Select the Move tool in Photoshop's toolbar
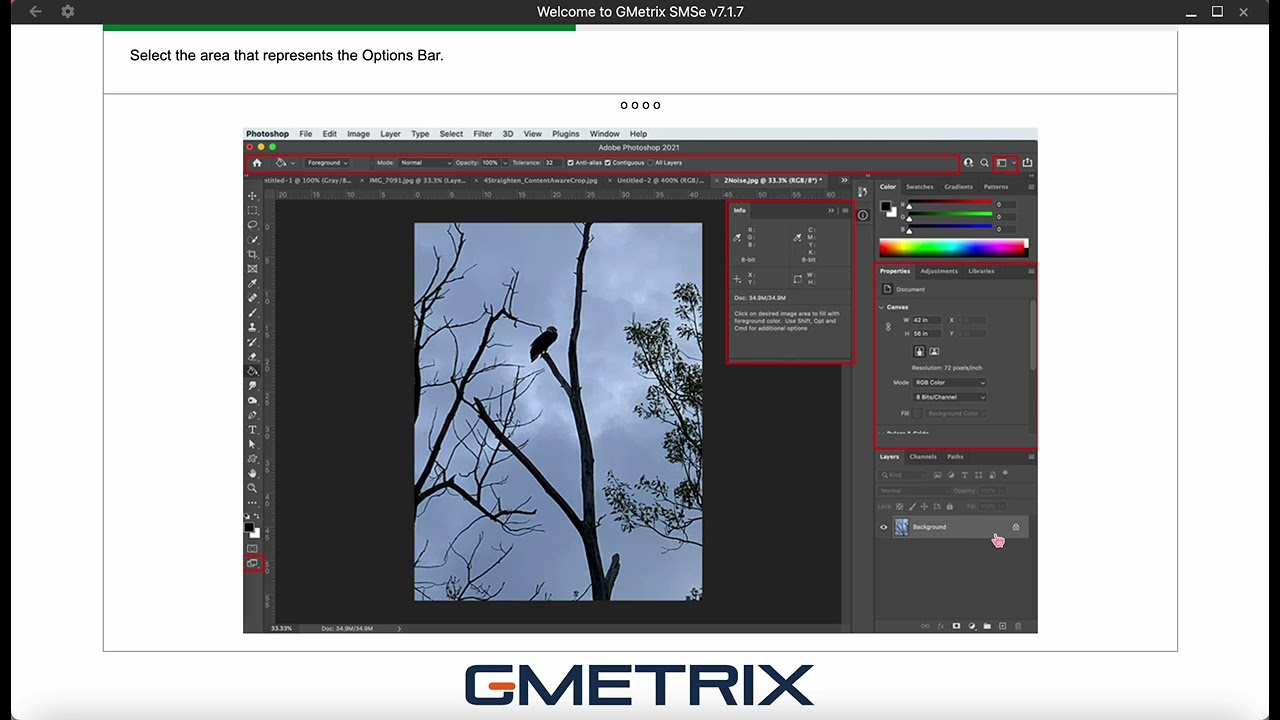Image resolution: width=1280 pixels, height=720 pixels. tap(252, 195)
